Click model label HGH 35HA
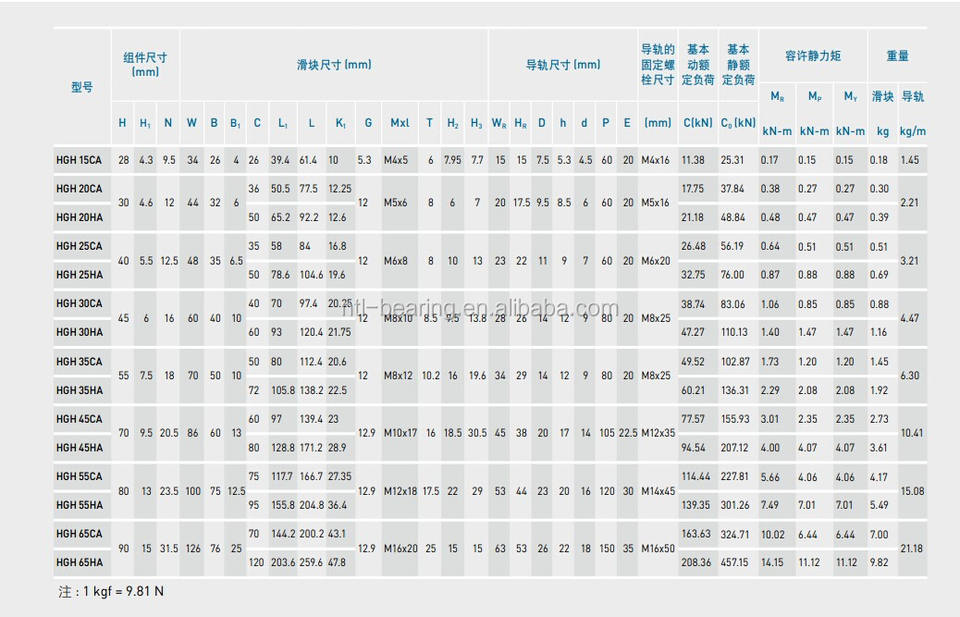The image size is (960, 617). (x=80, y=391)
